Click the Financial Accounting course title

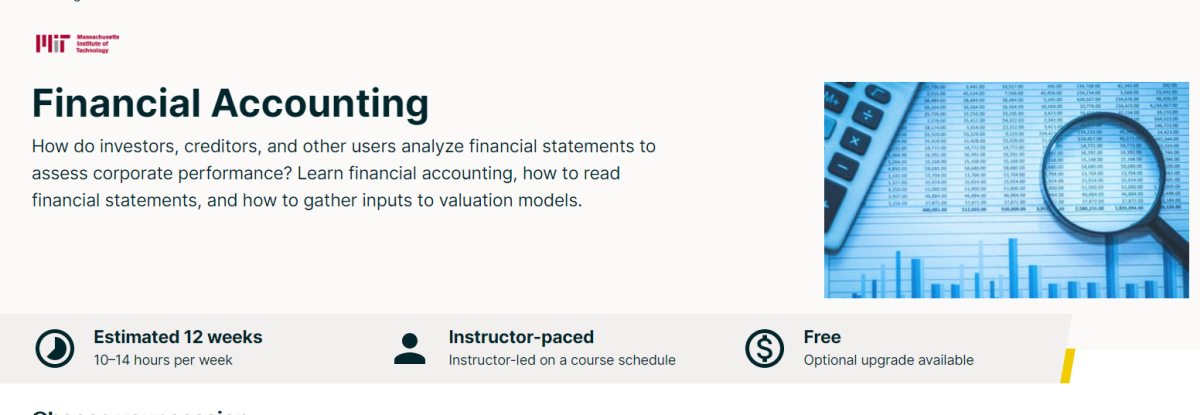coord(230,104)
